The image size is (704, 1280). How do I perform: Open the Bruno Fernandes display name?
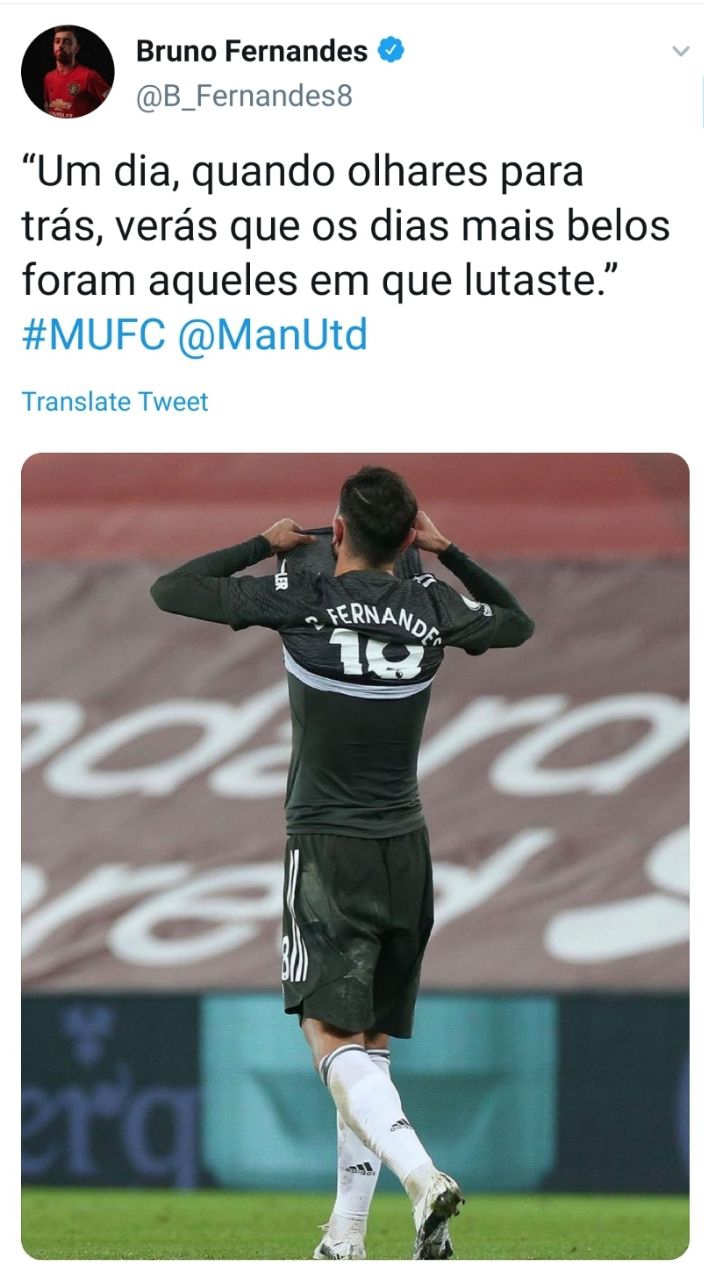[x=251, y=50]
